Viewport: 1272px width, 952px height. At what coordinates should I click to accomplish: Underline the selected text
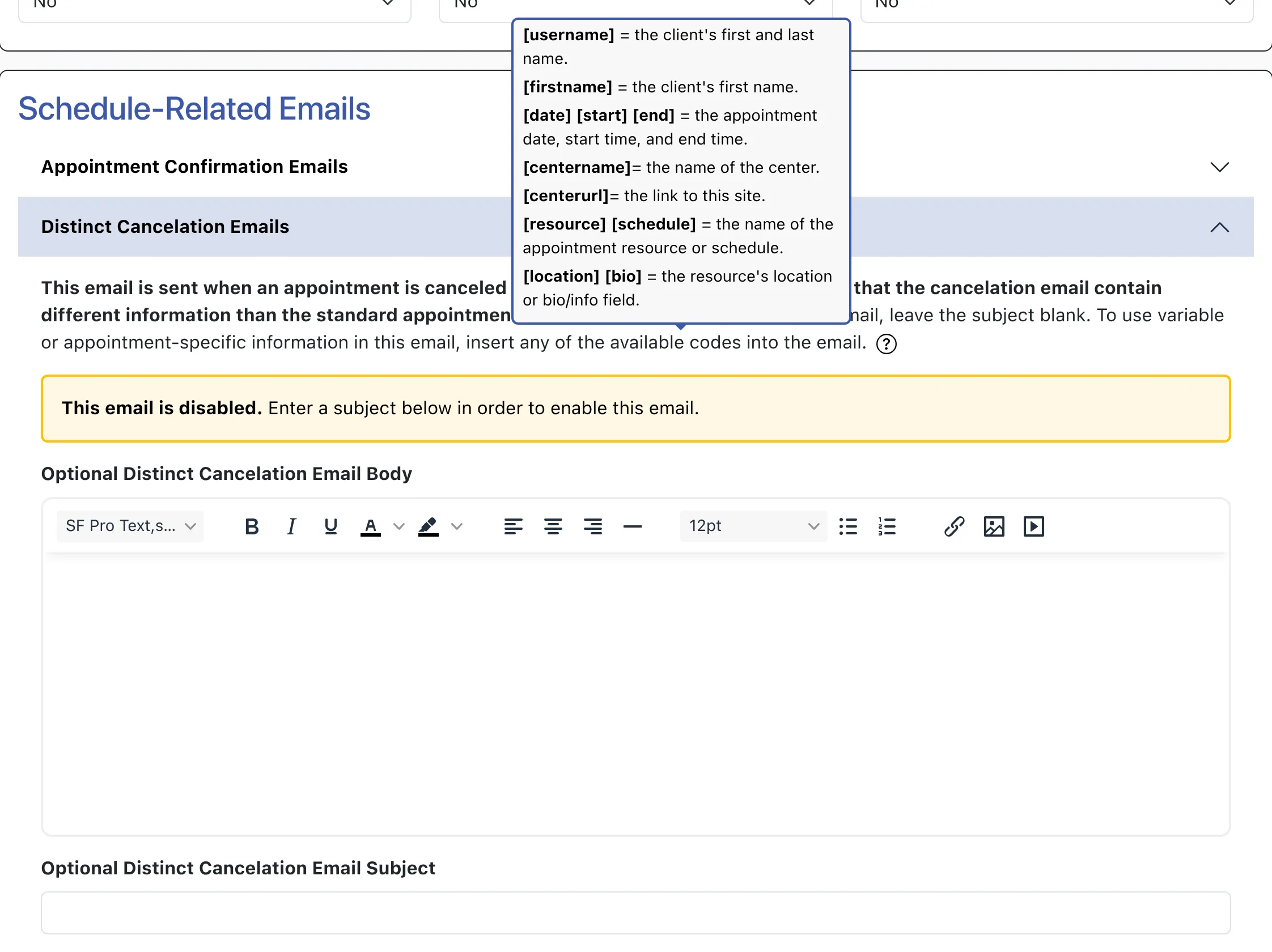coord(330,526)
